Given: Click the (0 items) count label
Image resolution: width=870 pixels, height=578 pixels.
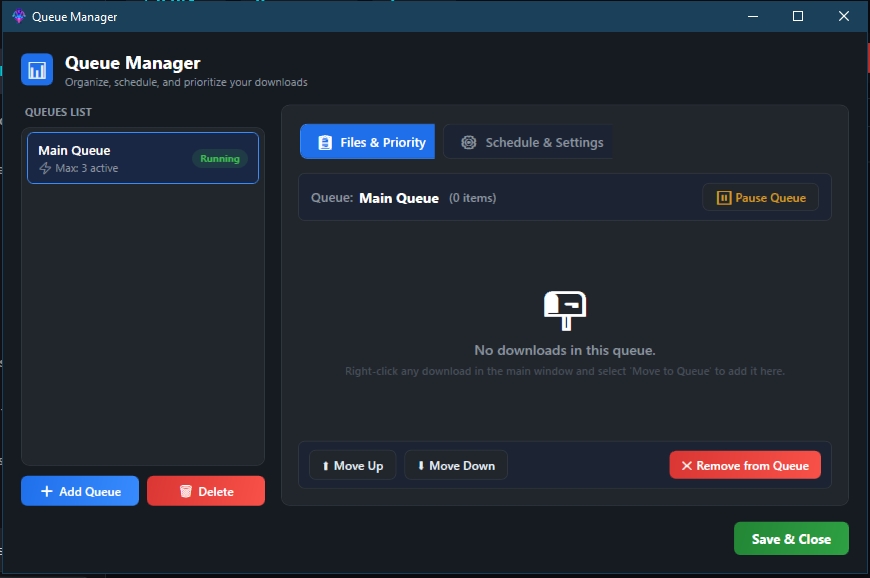Looking at the screenshot, I should click(473, 198).
